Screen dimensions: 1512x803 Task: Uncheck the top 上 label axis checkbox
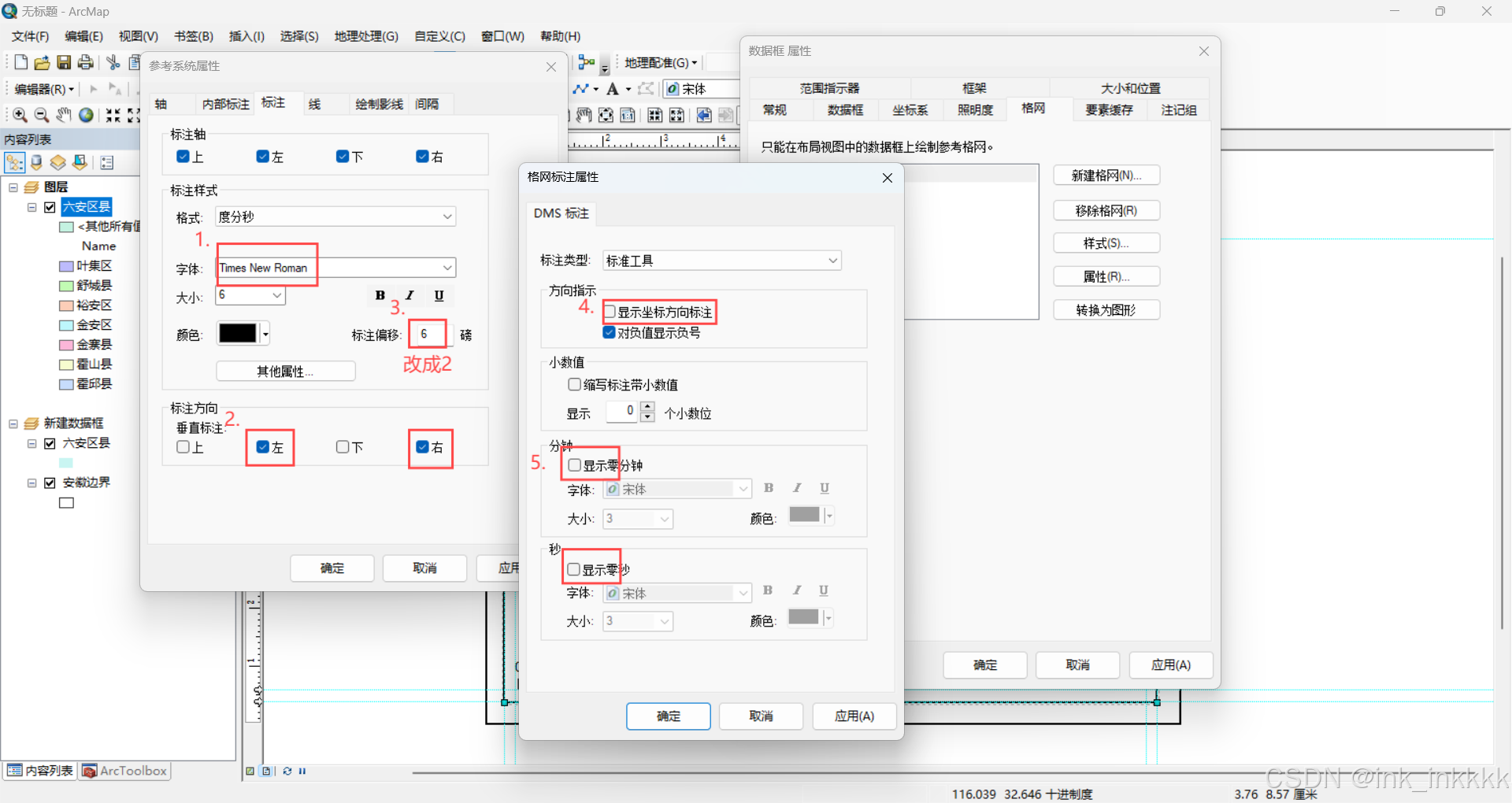click(x=183, y=157)
